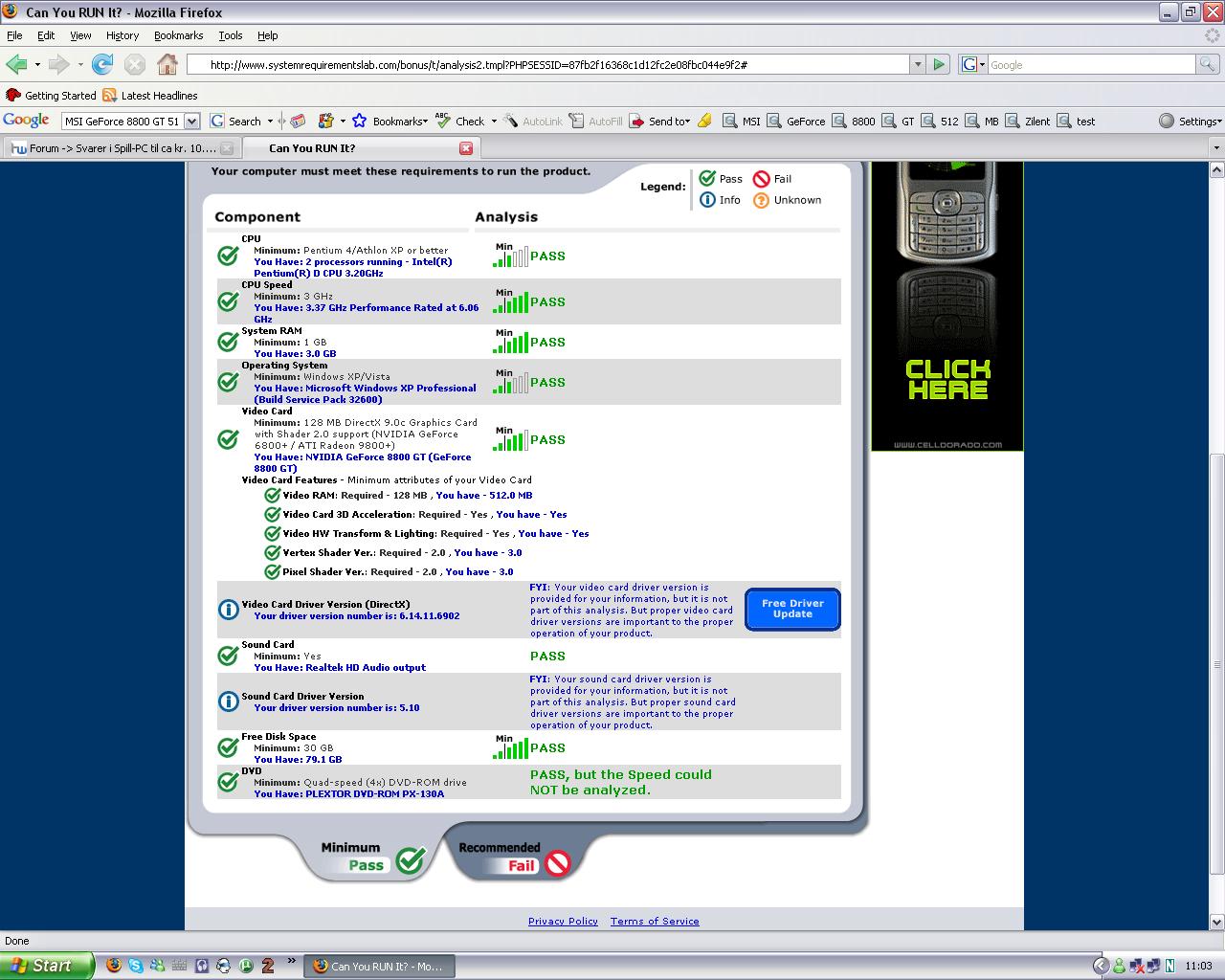This screenshot has height=980, width=1225.
Task: Click the CPU Speed PASS bar meter
Action: pyautogui.click(x=510, y=301)
